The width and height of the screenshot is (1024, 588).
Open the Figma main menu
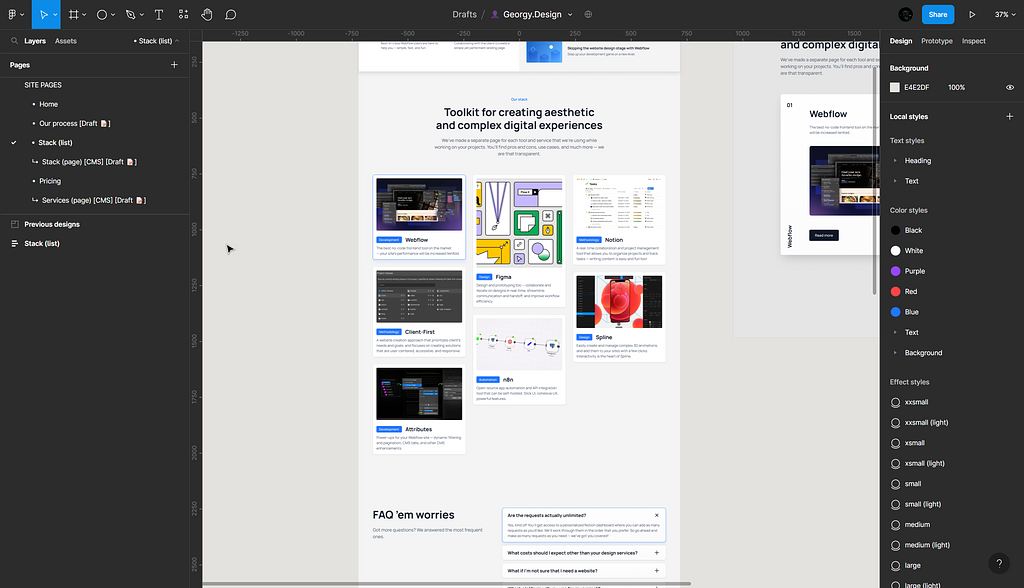pyautogui.click(x=13, y=15)
